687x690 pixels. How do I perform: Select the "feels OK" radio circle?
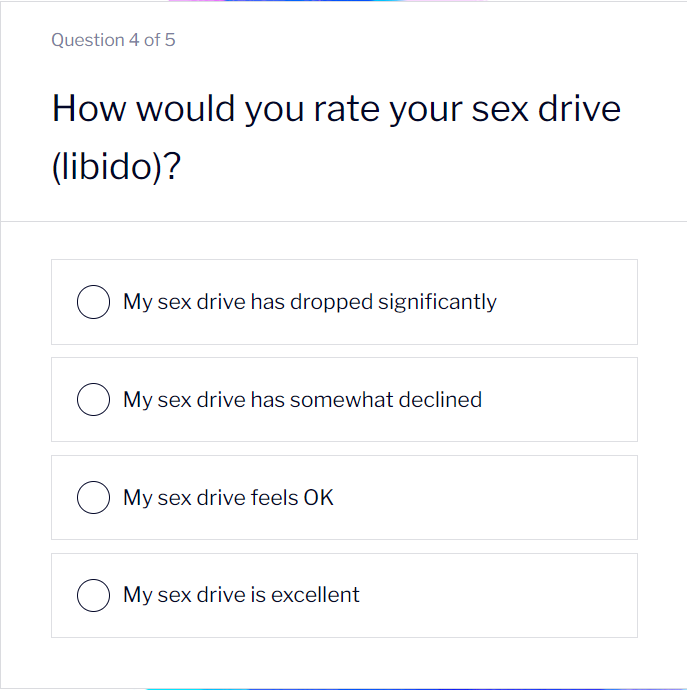pos(93,498)
